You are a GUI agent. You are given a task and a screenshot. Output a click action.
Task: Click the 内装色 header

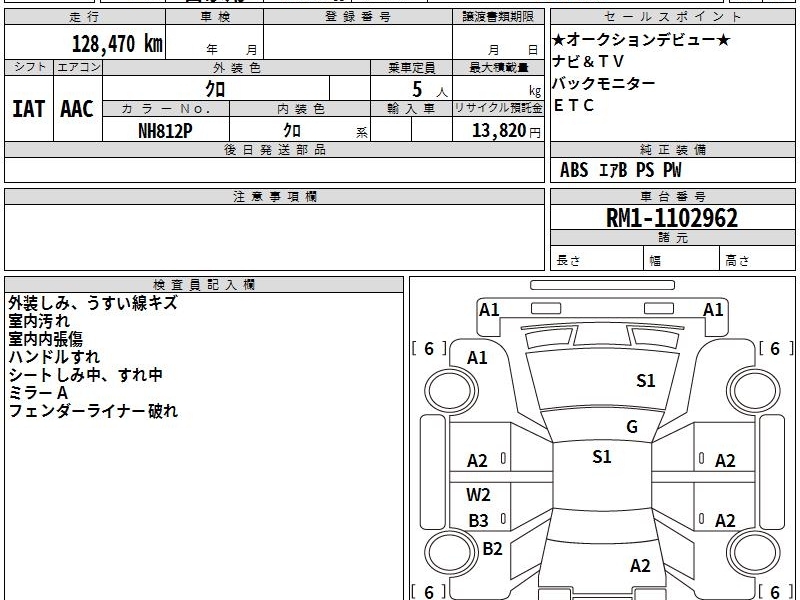(300, 109)
